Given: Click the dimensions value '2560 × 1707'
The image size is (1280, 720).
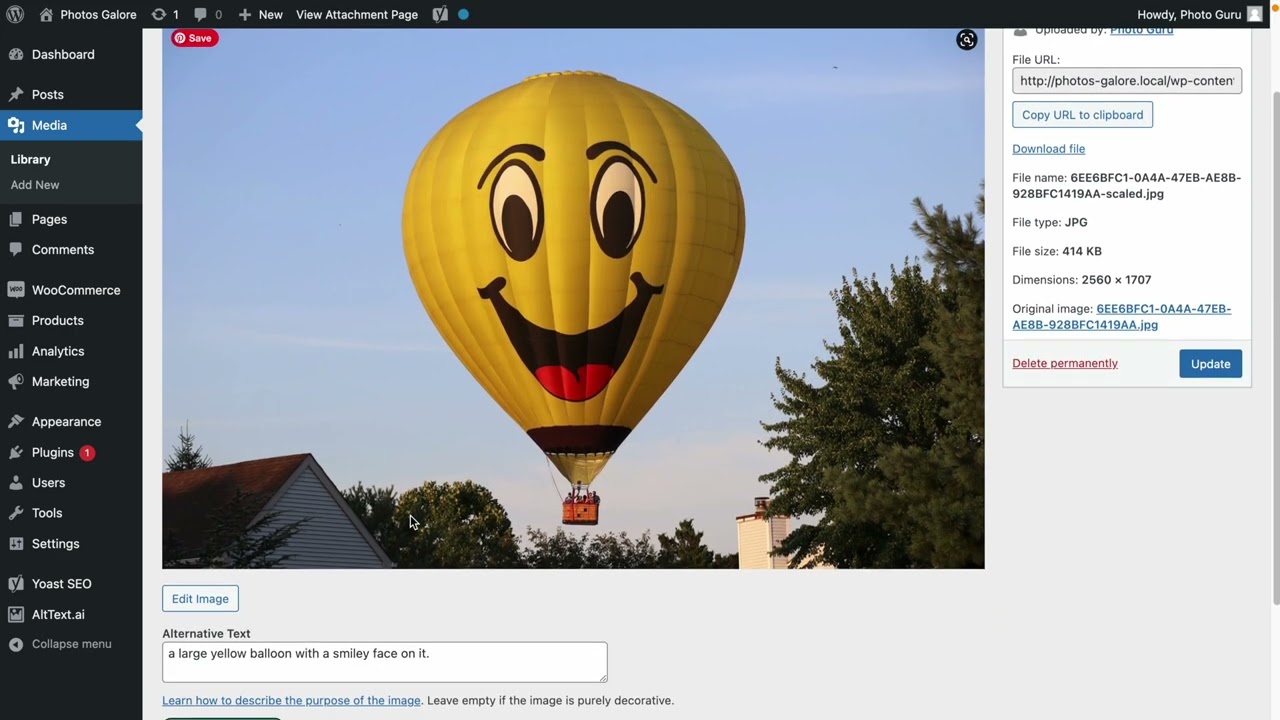Looking at the screenshot, I should point(1116,280).
